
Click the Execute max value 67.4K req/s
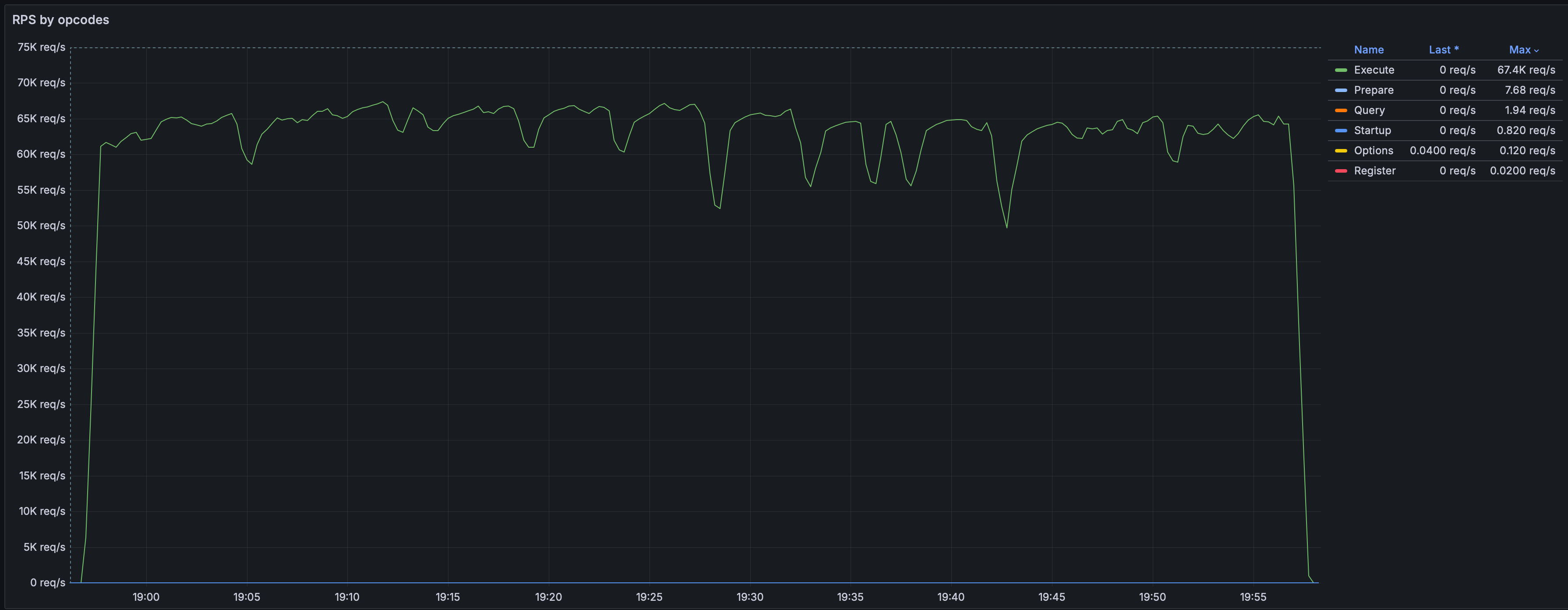point(1526,70)
